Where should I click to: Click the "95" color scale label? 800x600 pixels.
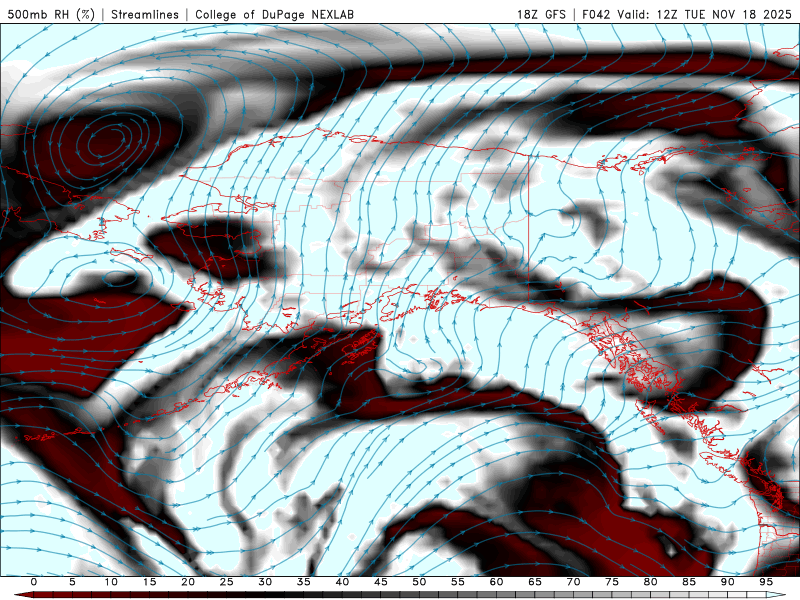[766, 582]
